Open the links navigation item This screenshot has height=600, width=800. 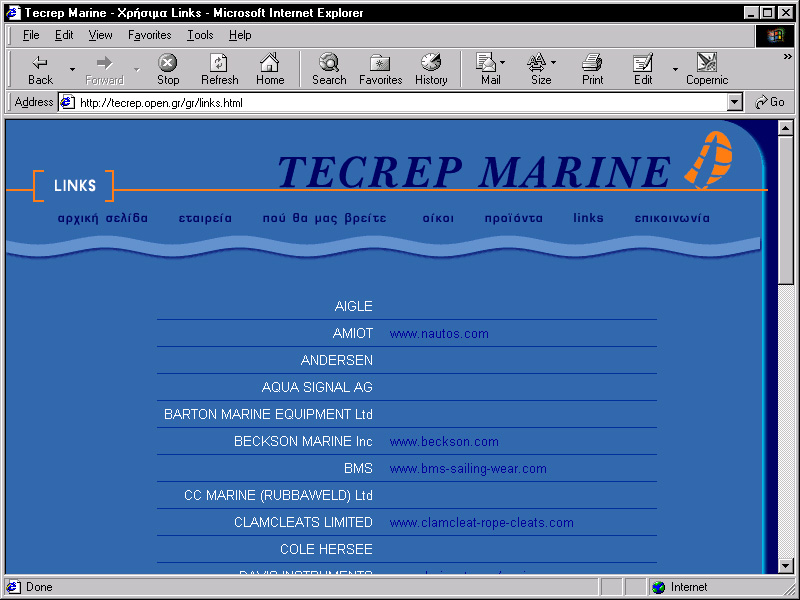(588, 218)
